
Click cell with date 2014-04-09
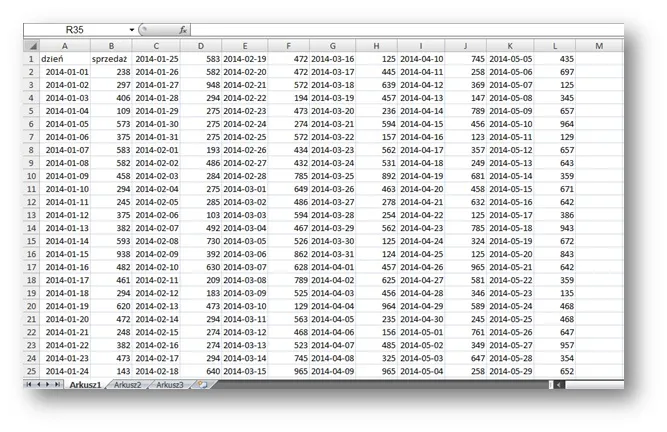tap(333, 371)
